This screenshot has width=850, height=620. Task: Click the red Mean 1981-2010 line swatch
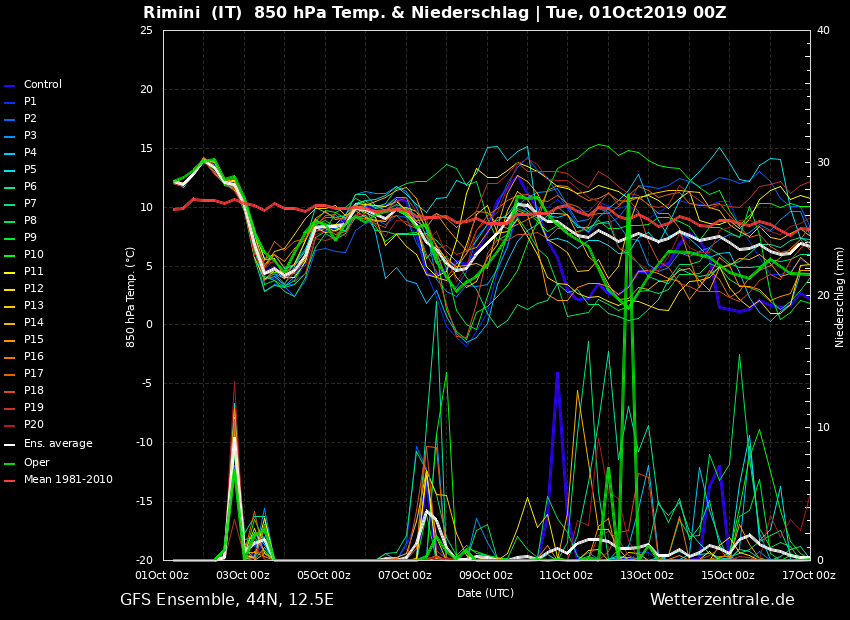pyautogui.click(x=10, y=480)
